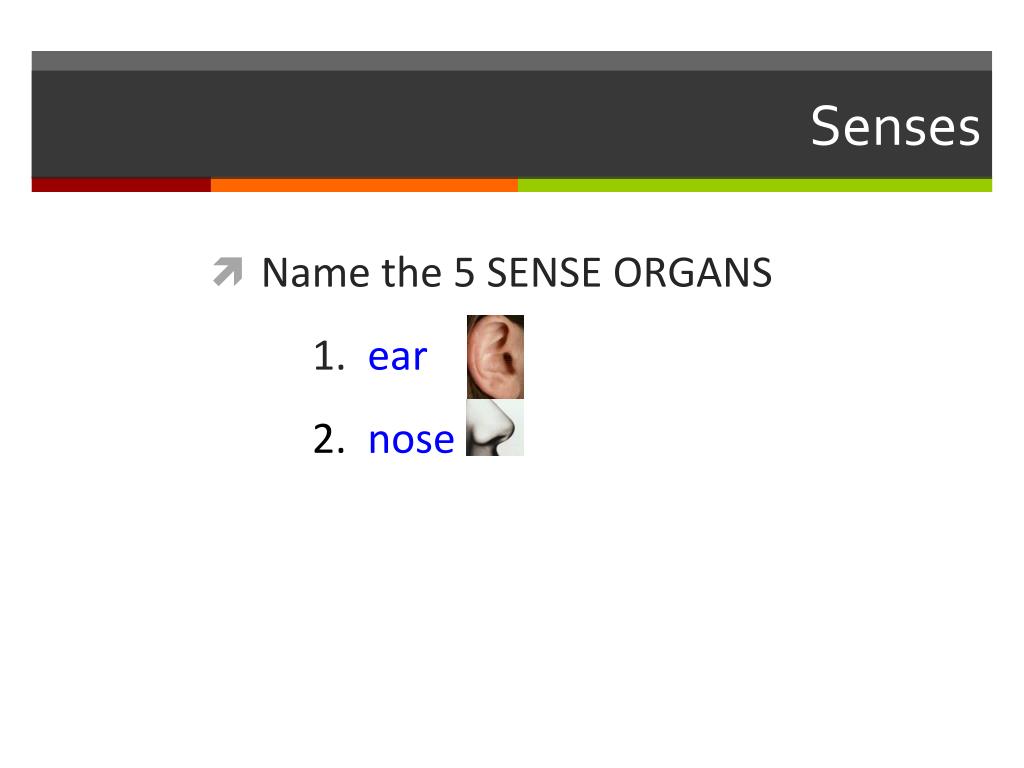Click the blue word "ear"
1024x768 pixels.
click(x=397, y=357)
